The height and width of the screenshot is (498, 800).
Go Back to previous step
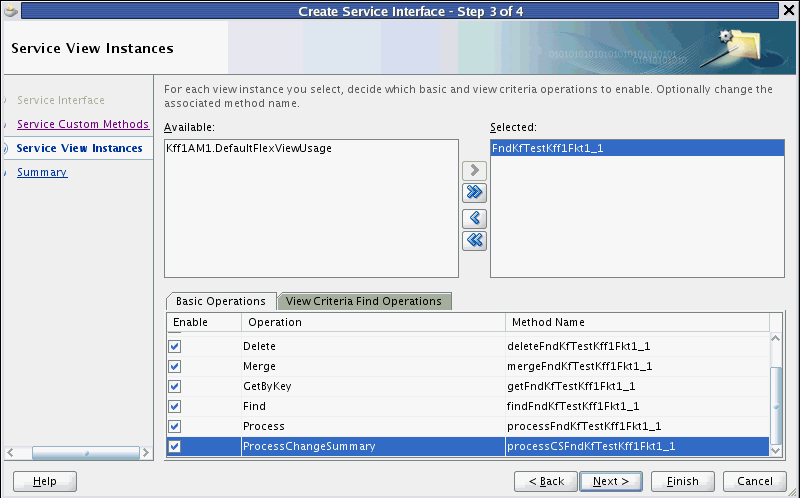click(546, 481)
